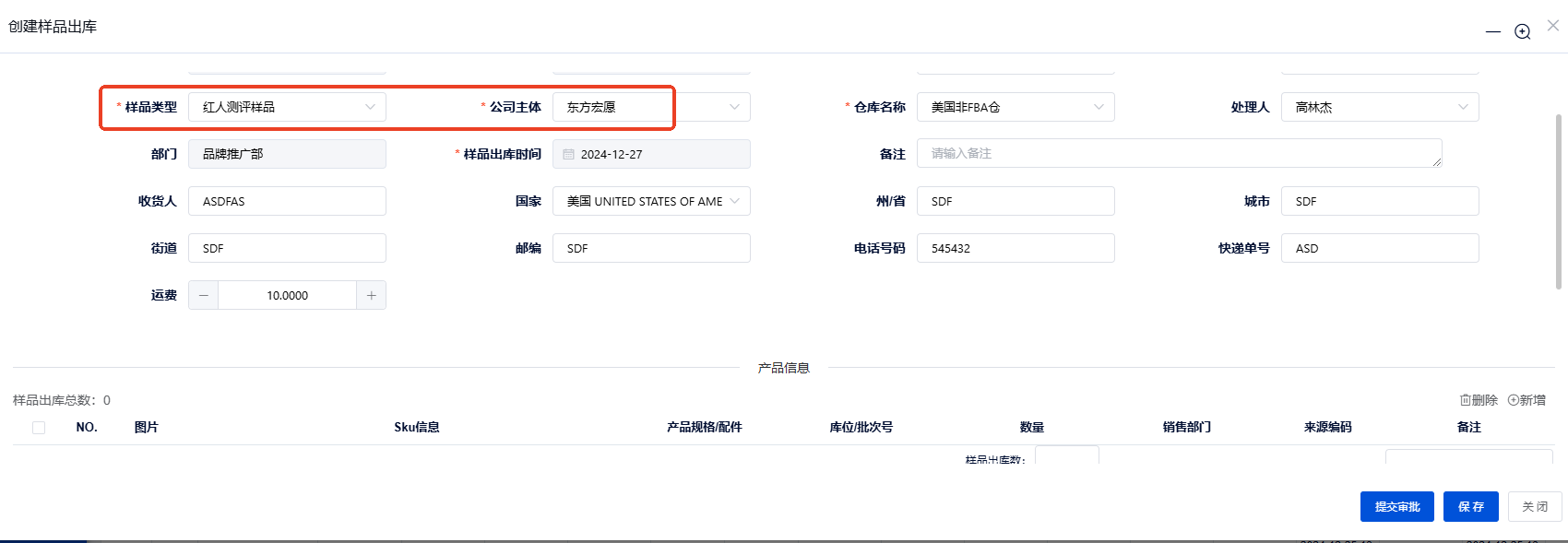Open the 仓库名称 dropdown

pyautogui.click(x=1016, y=107)
